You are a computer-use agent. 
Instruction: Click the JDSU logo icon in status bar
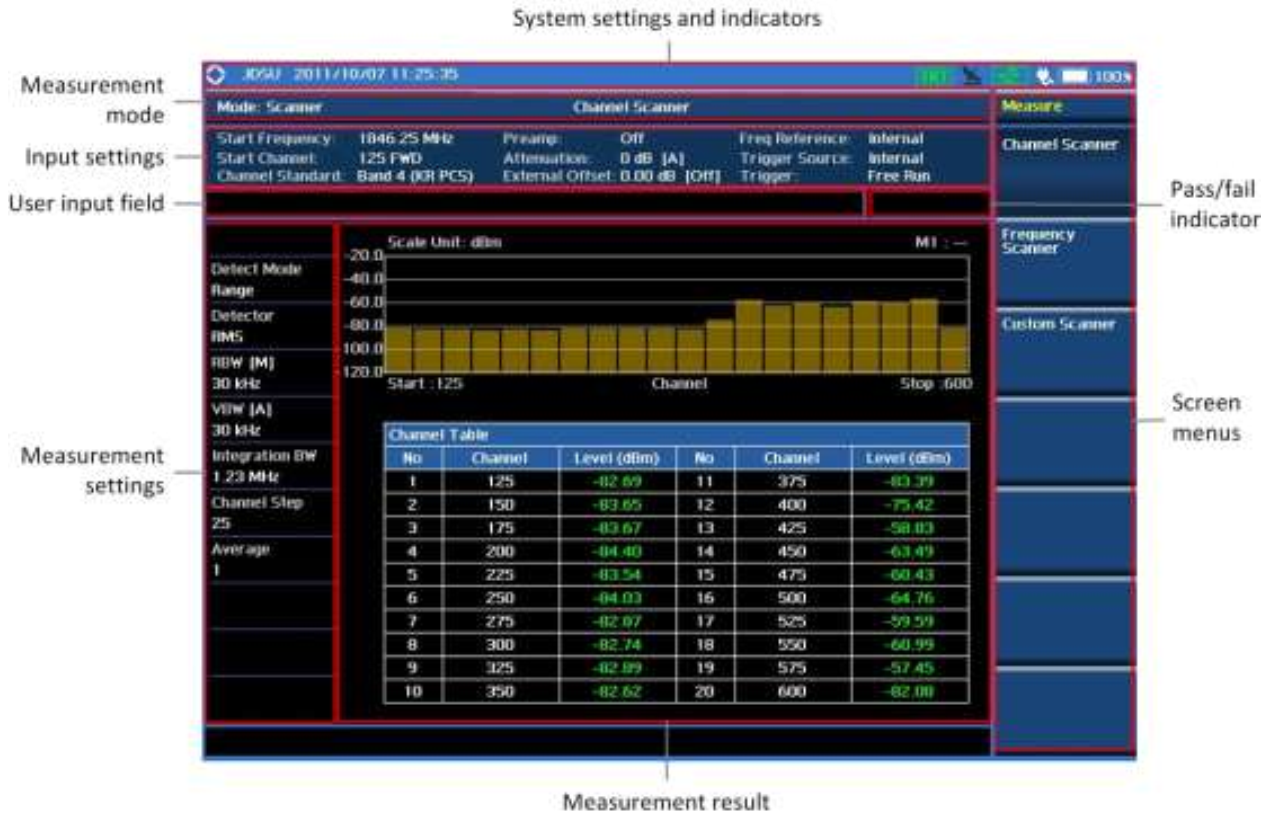(214, 76)
